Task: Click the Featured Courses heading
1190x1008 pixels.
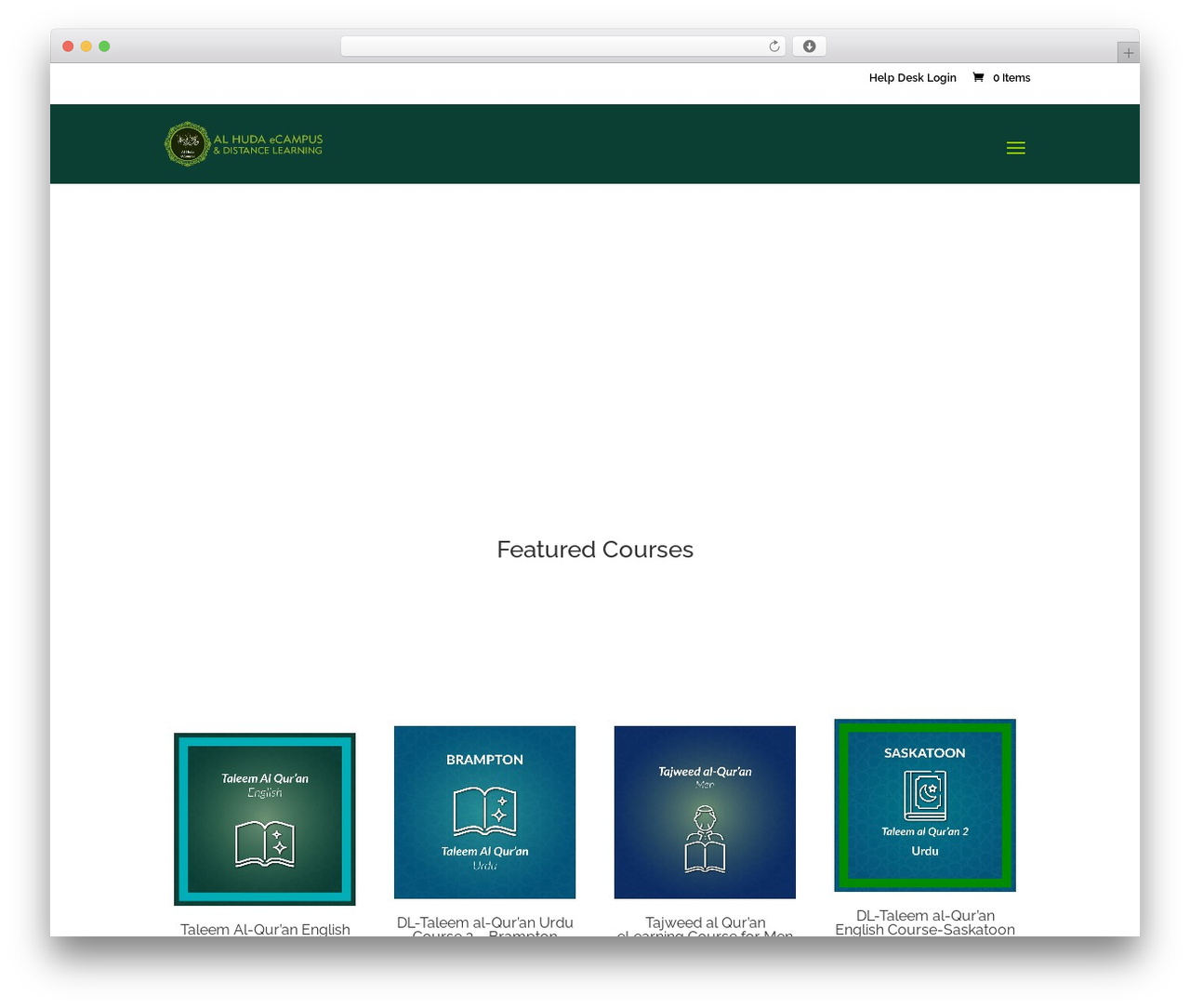Action: [595, 550]
